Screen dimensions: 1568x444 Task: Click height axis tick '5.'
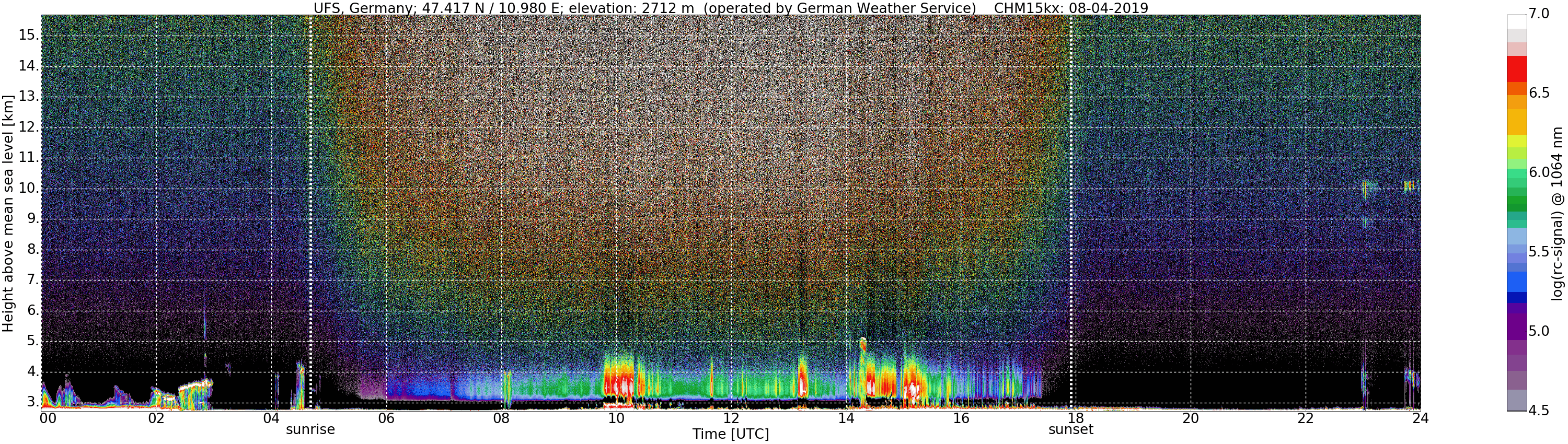click(x=32, y=341)
